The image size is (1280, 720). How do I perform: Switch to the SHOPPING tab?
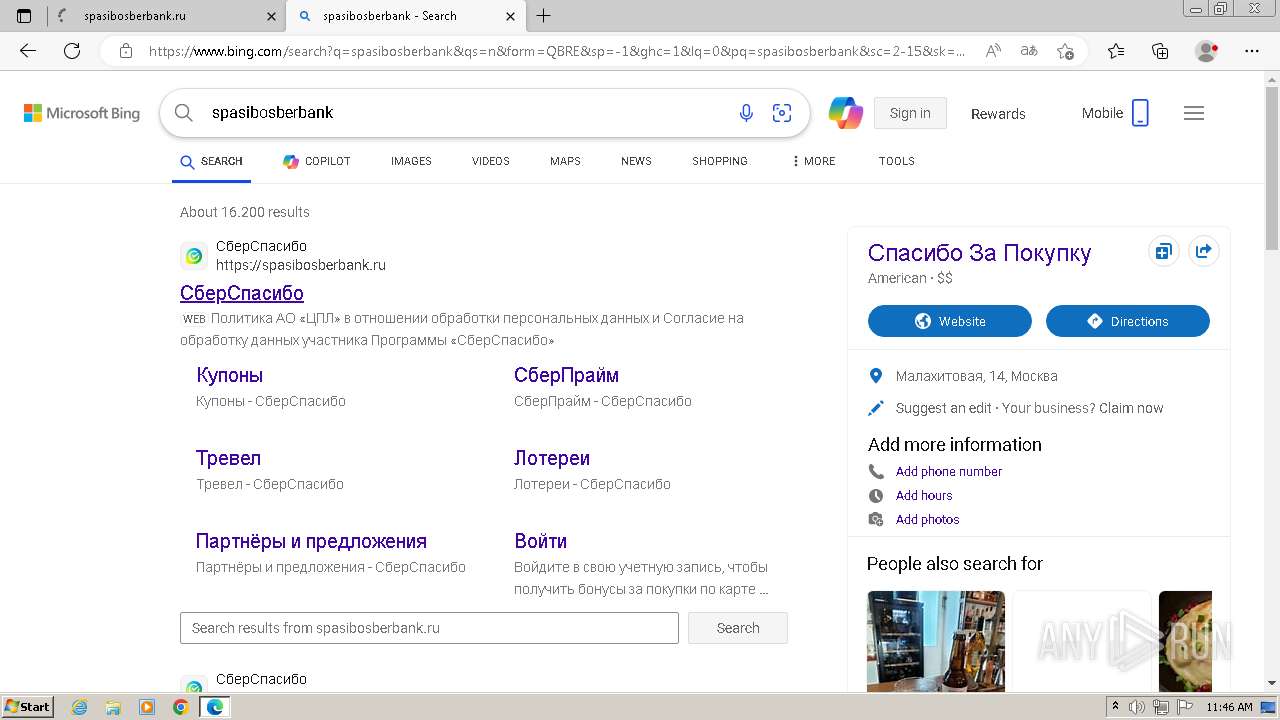(x=720, y=161)
